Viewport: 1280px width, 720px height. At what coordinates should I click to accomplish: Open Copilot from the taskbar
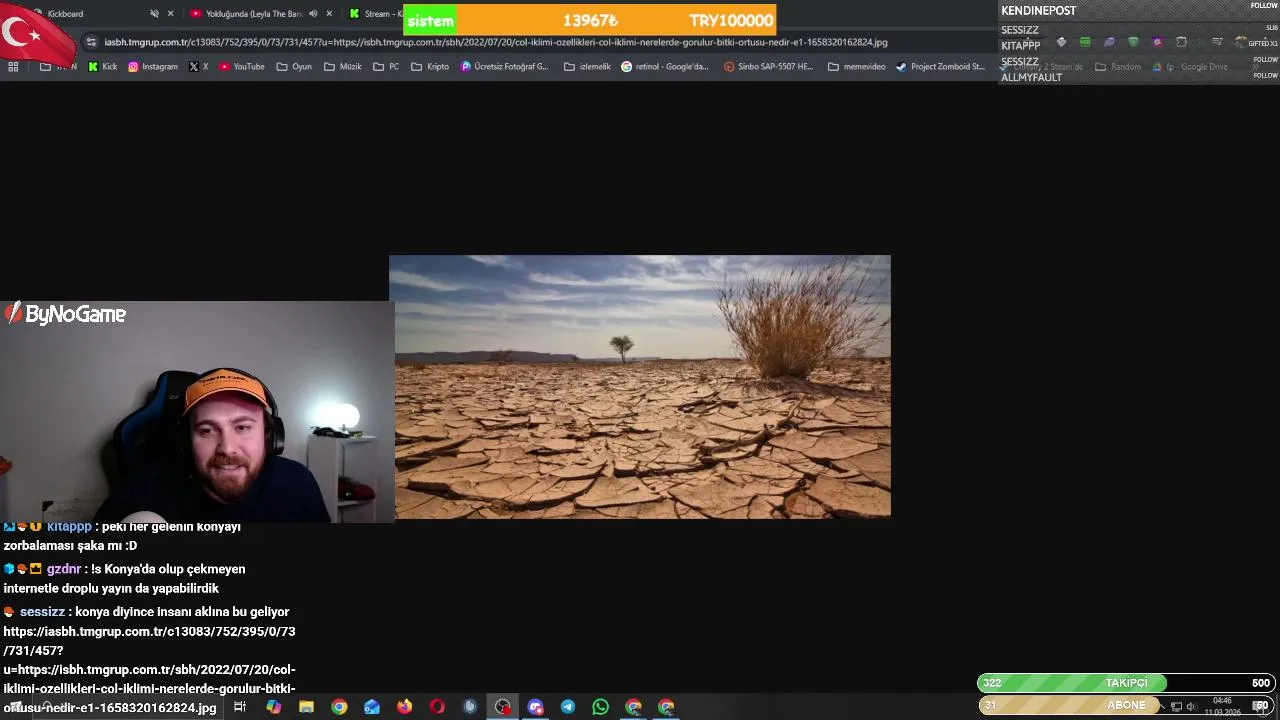click(x=273, y=707)
